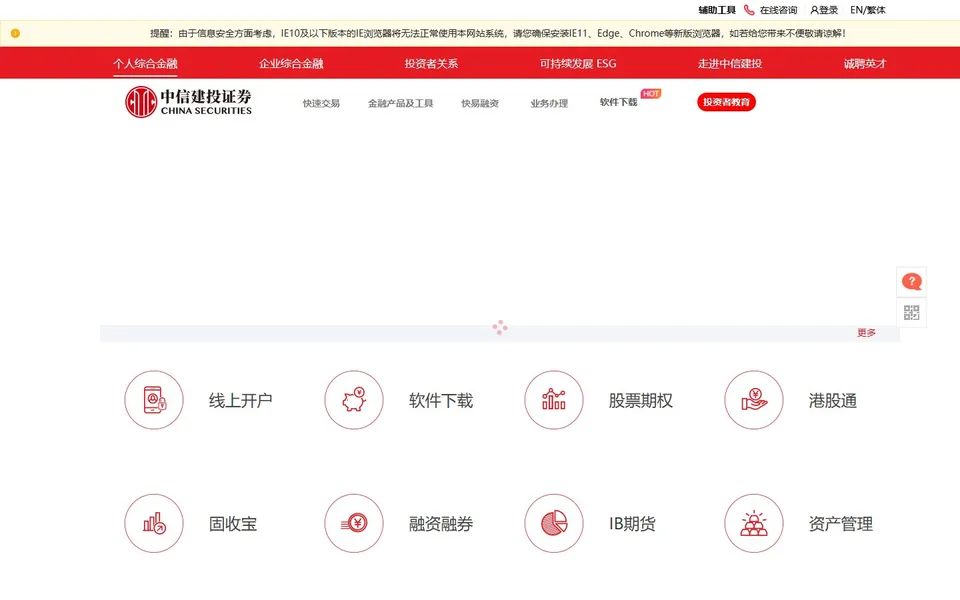Click the pie chart IB期货 icon
Image resolution: width=960 pixels, height=600 pixels.
553,523
